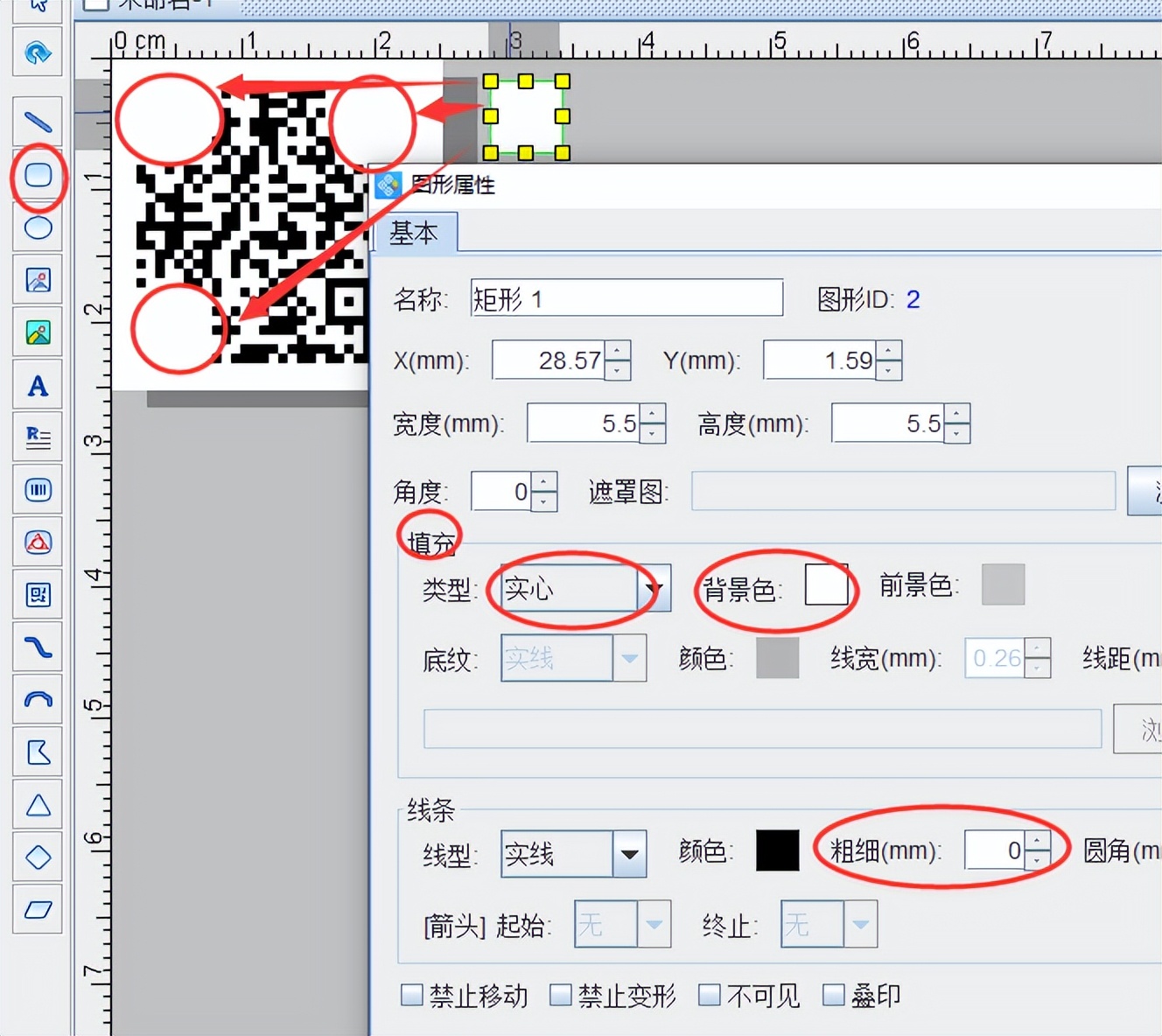Click the 图形属性 dialog title icon
This screenshot has width=1162, height=1036.
pos(388,185)
